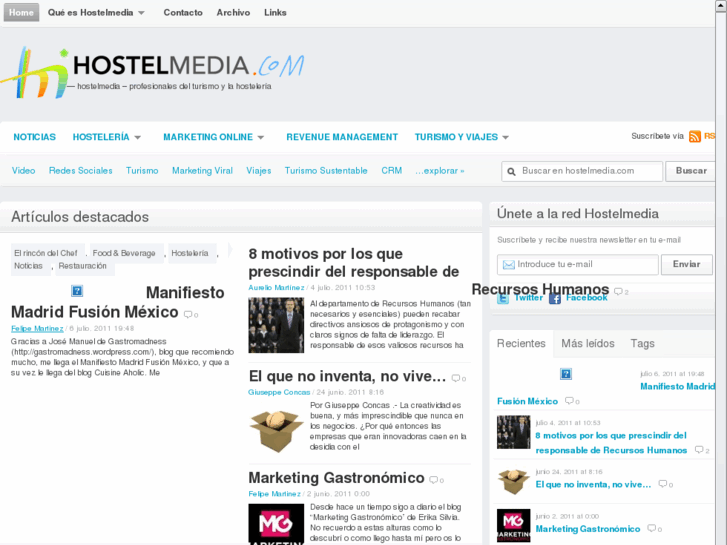Open sidebar MG logo thumbnail in Recientes
Screen dimensions: 727x545
[514, 526]
